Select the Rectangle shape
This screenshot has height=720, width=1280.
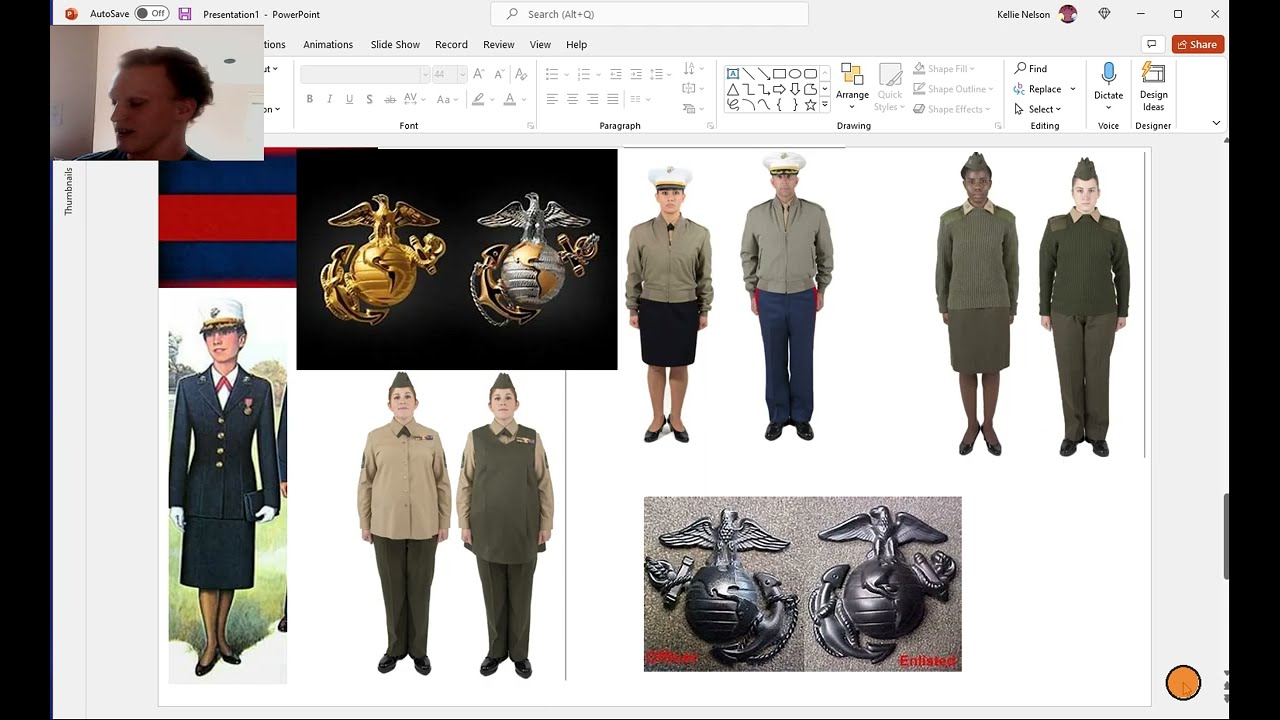coord(779,73)
